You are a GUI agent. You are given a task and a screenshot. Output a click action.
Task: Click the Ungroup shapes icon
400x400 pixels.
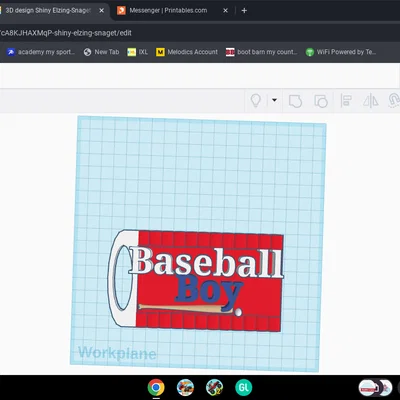coord(321,101)
